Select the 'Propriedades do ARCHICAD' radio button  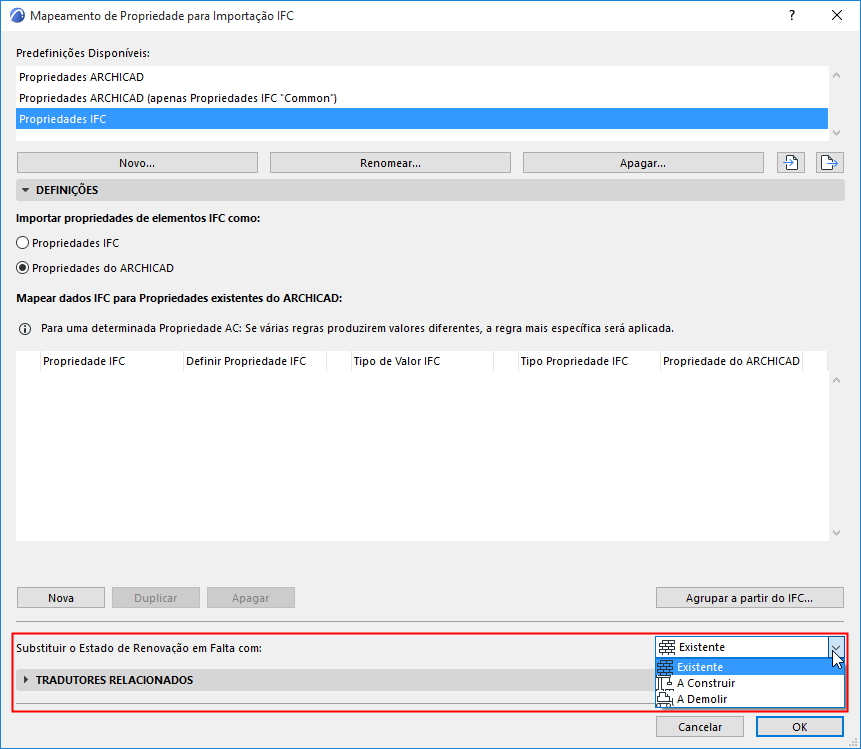pos(23,268)
